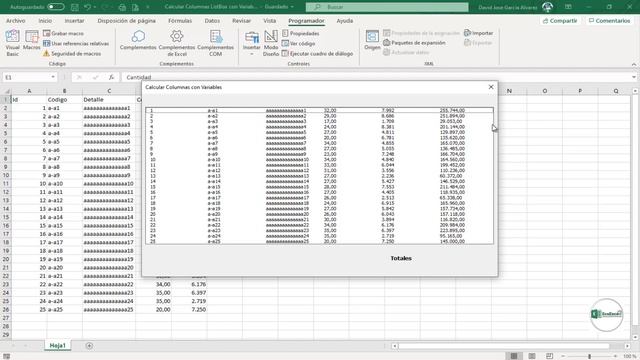
Task: Select column A header
Action: click(x=29, y=91)
